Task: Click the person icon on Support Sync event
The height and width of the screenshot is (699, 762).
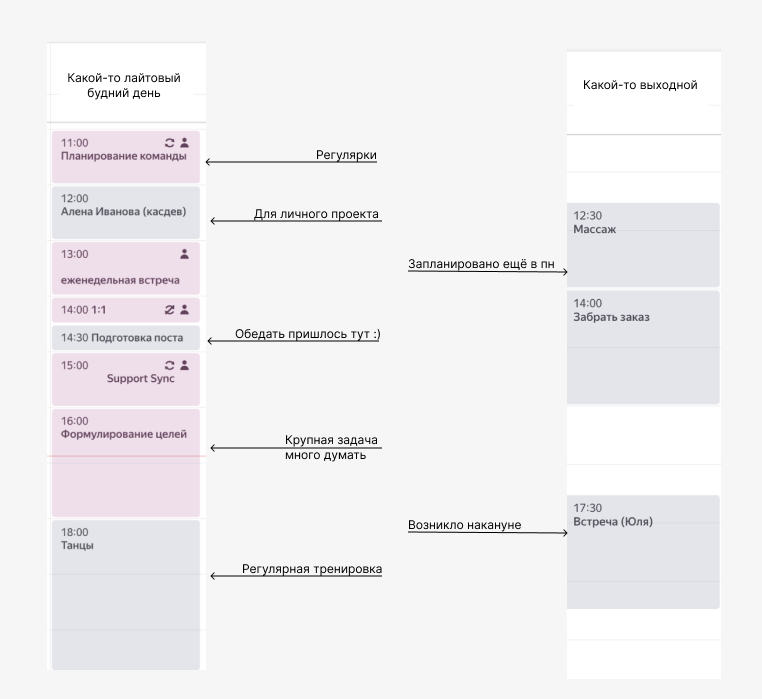Action: 184,365
